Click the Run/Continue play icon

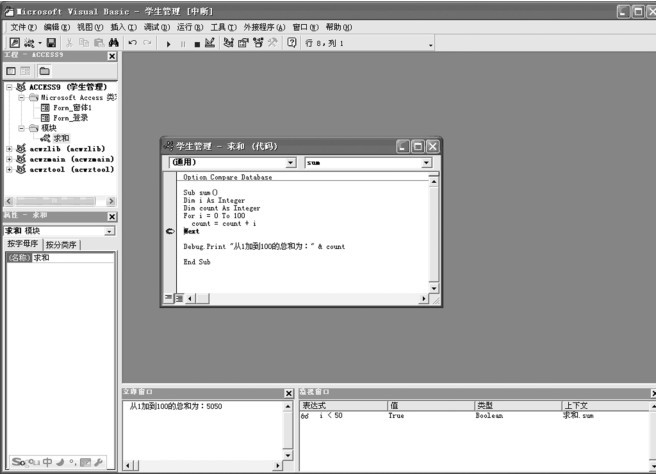168,44
